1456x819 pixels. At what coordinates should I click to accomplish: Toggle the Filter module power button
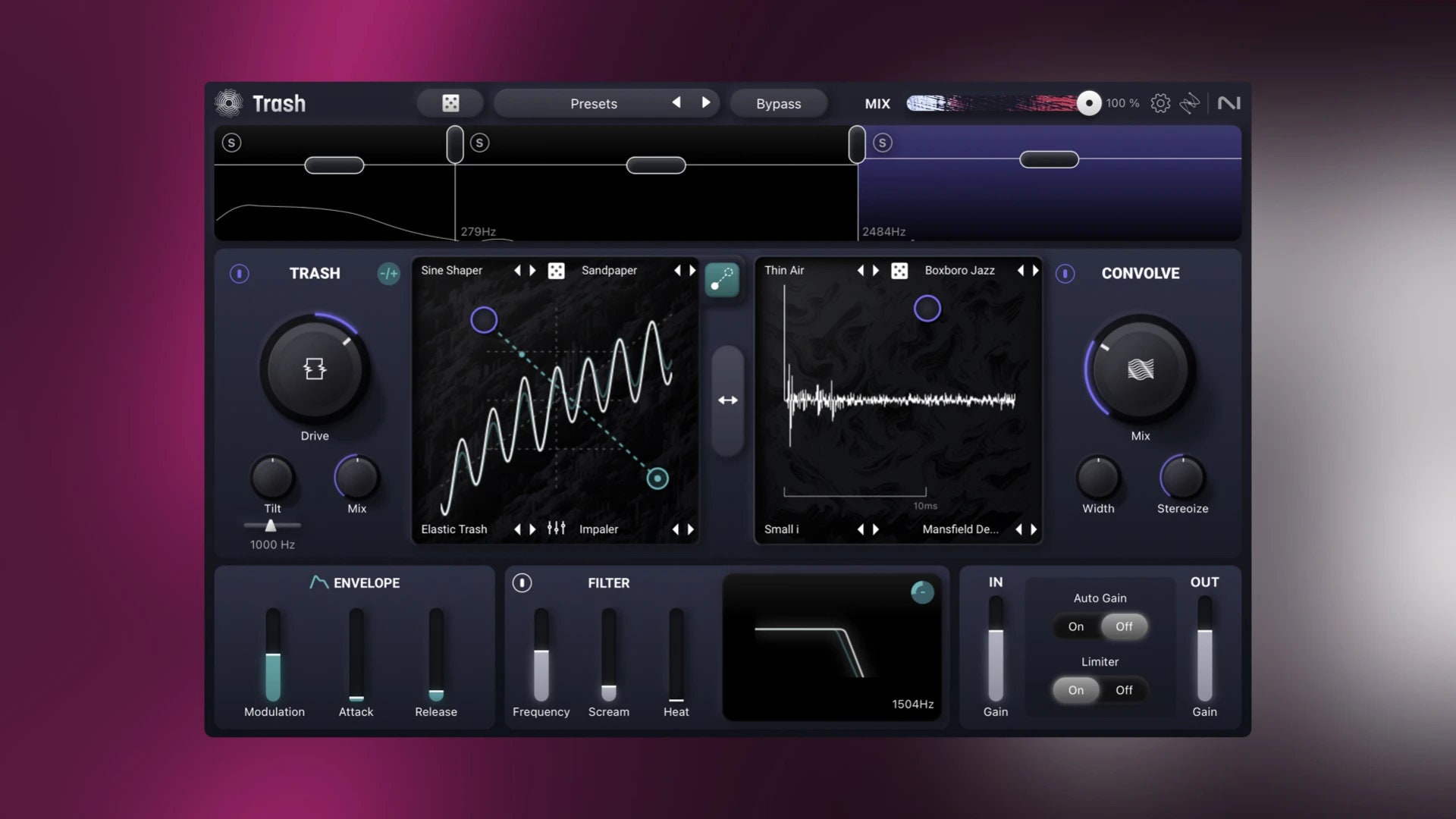click(x=522, y=583)
